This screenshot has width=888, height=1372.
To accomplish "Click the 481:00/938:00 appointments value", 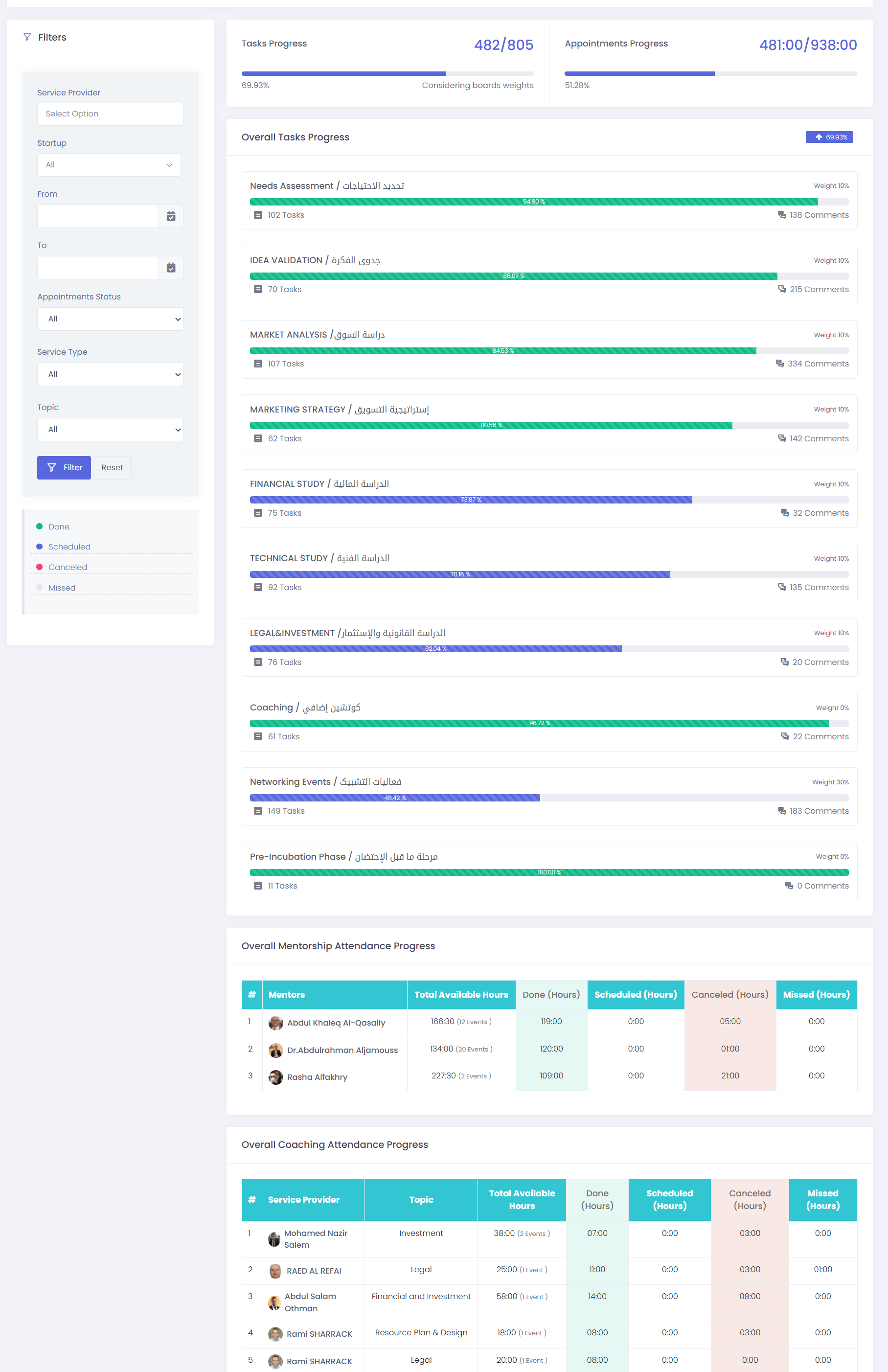I will [808, 45].
